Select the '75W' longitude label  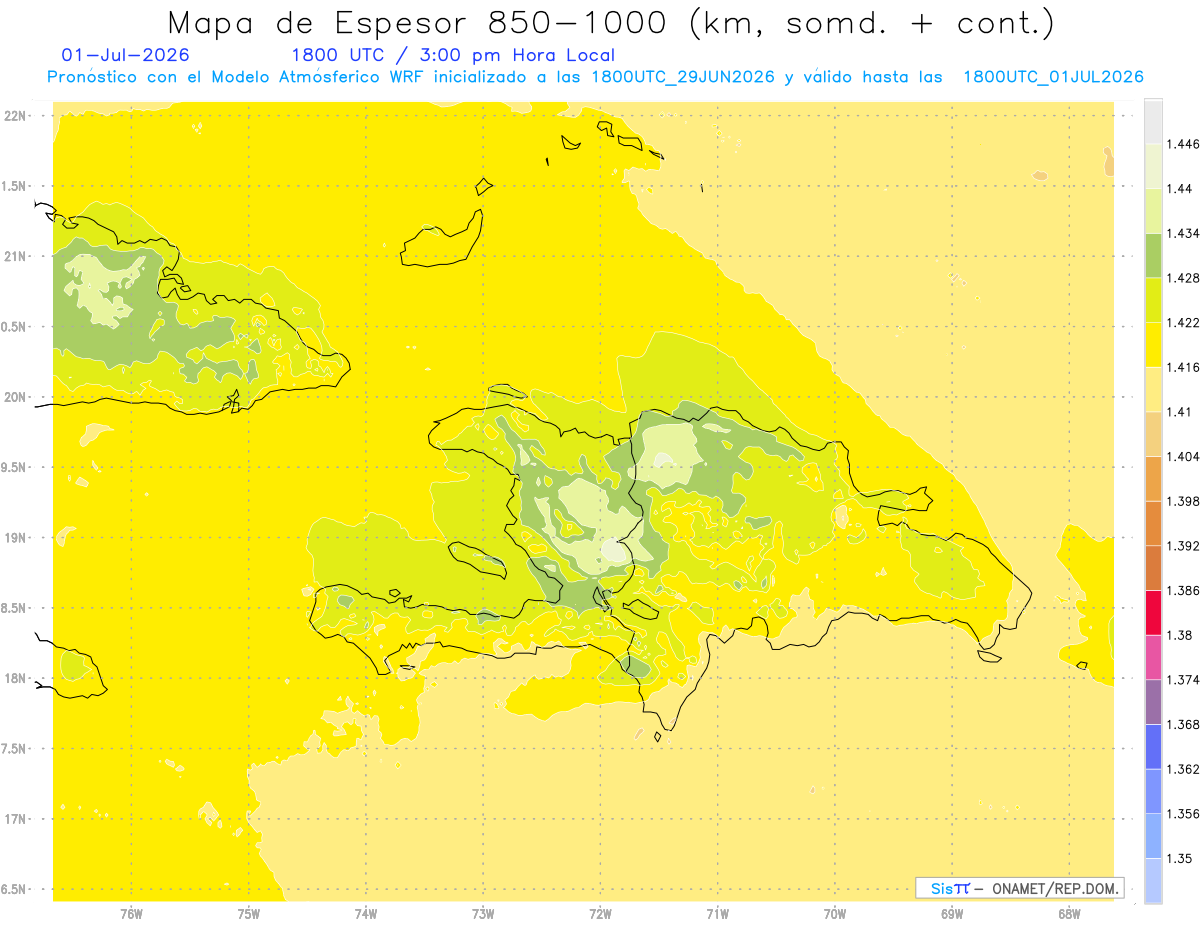click(249, 914)
